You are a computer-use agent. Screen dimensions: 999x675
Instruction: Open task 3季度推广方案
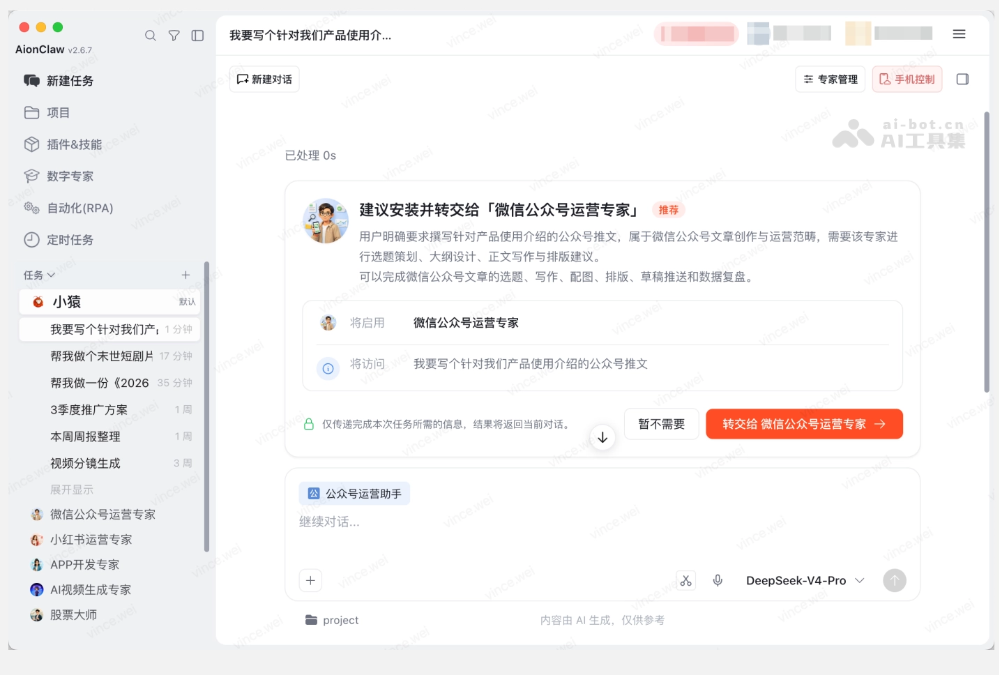click(x=110, y=409)
